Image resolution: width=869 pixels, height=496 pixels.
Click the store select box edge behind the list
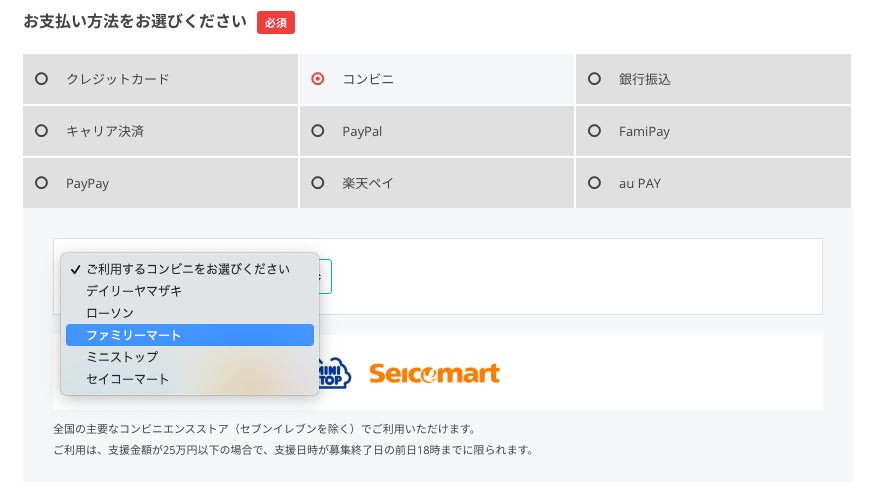326,276
